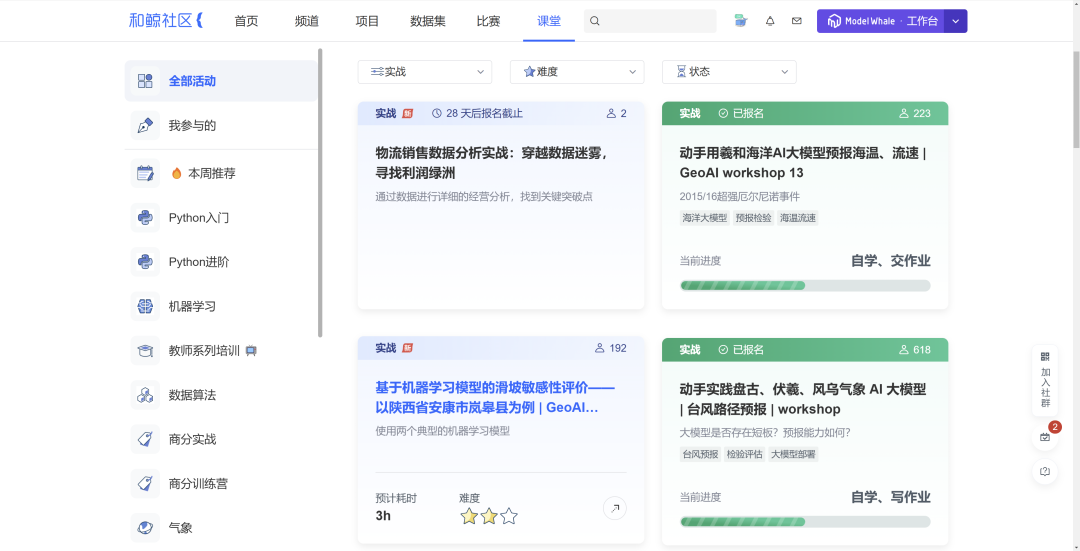This screenshot has width=1080, height=551.
Task: Click the 新 badge on the 物流销售 card
Action: 408,114
